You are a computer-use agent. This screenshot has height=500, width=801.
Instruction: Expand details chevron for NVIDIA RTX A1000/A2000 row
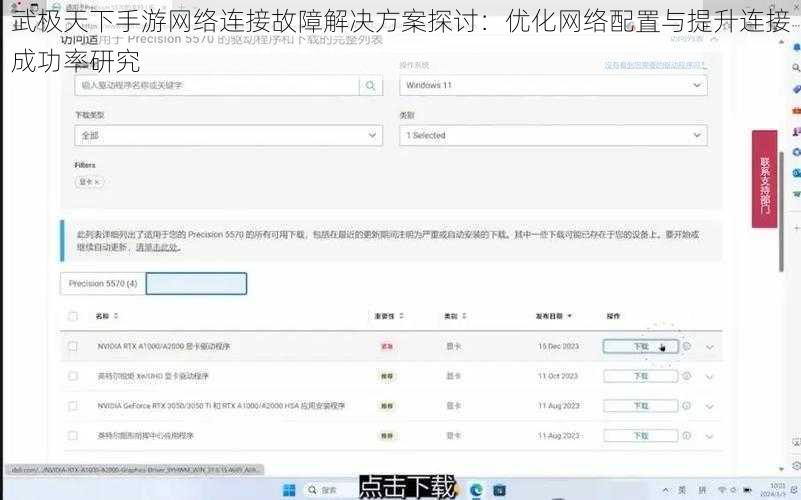(710, 347)
